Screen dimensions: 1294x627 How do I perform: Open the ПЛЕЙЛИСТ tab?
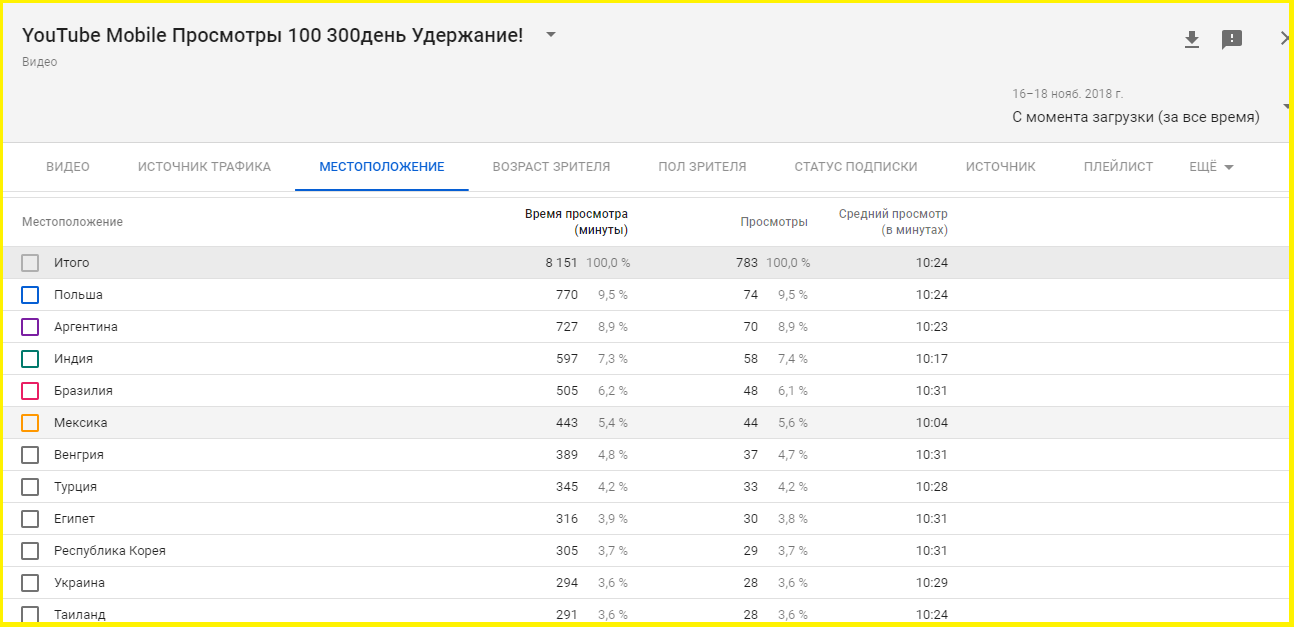click(x=1118, y=167)
